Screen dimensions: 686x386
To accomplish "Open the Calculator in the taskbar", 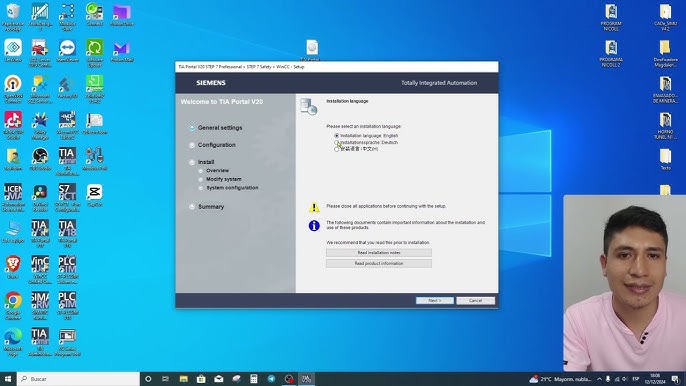I will point(254,379).
